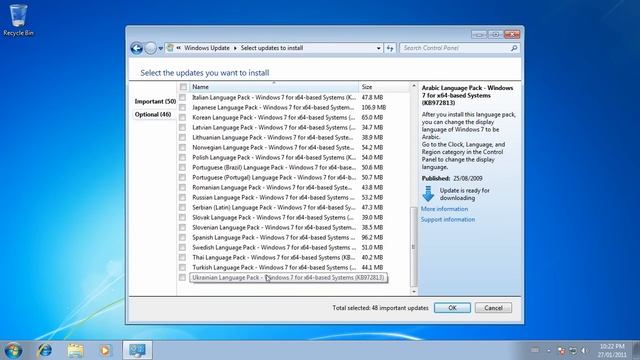Switch to the Important (50) tab
640x360 pixels.
(x=155, y=101)
